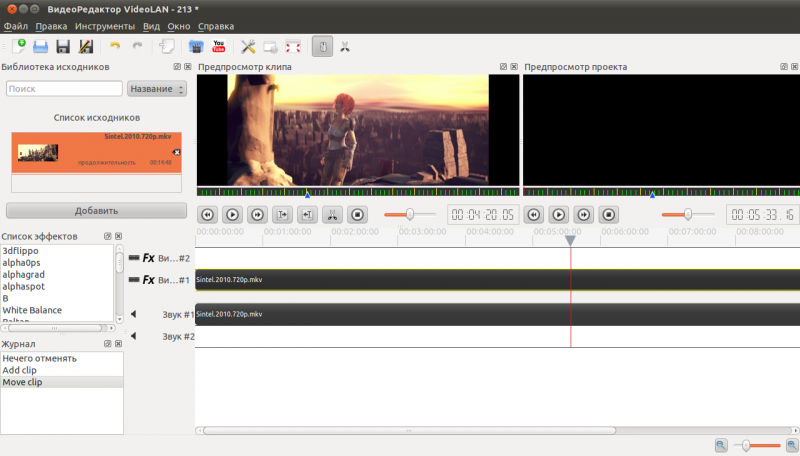
Task: Undo the last action
Action: [115, 46]
